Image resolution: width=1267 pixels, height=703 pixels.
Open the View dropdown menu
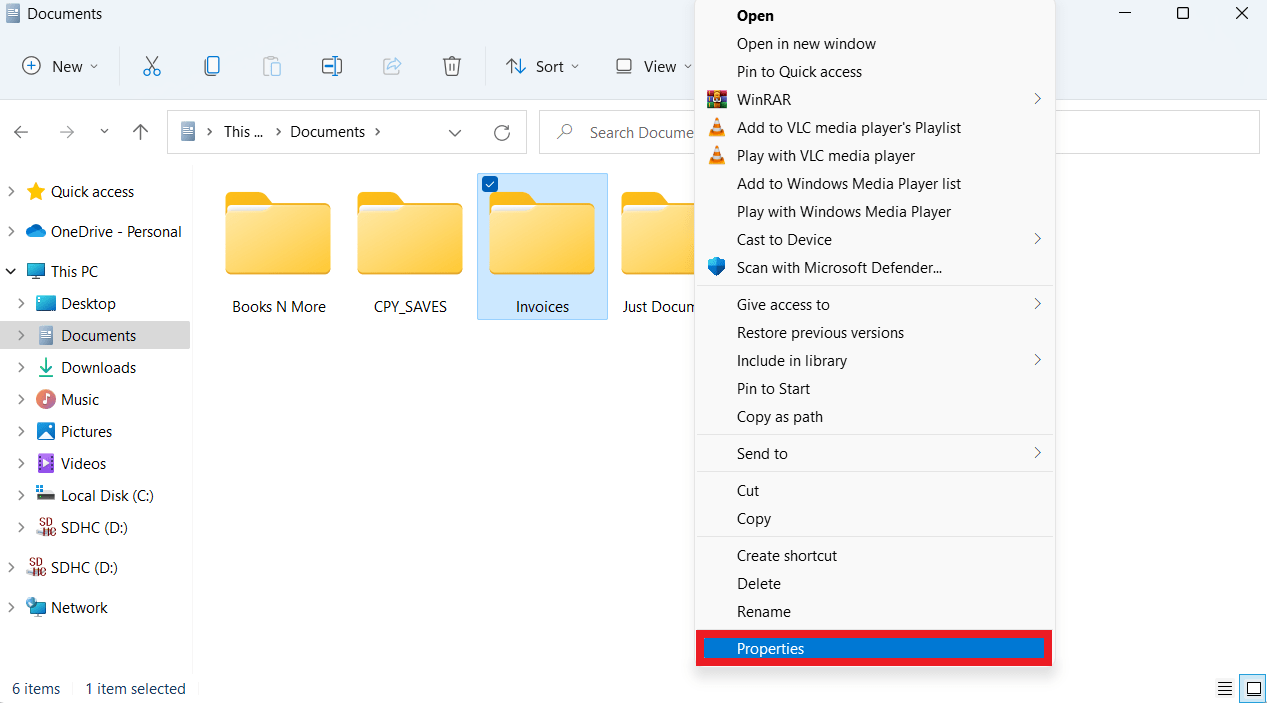click(653, 66)
